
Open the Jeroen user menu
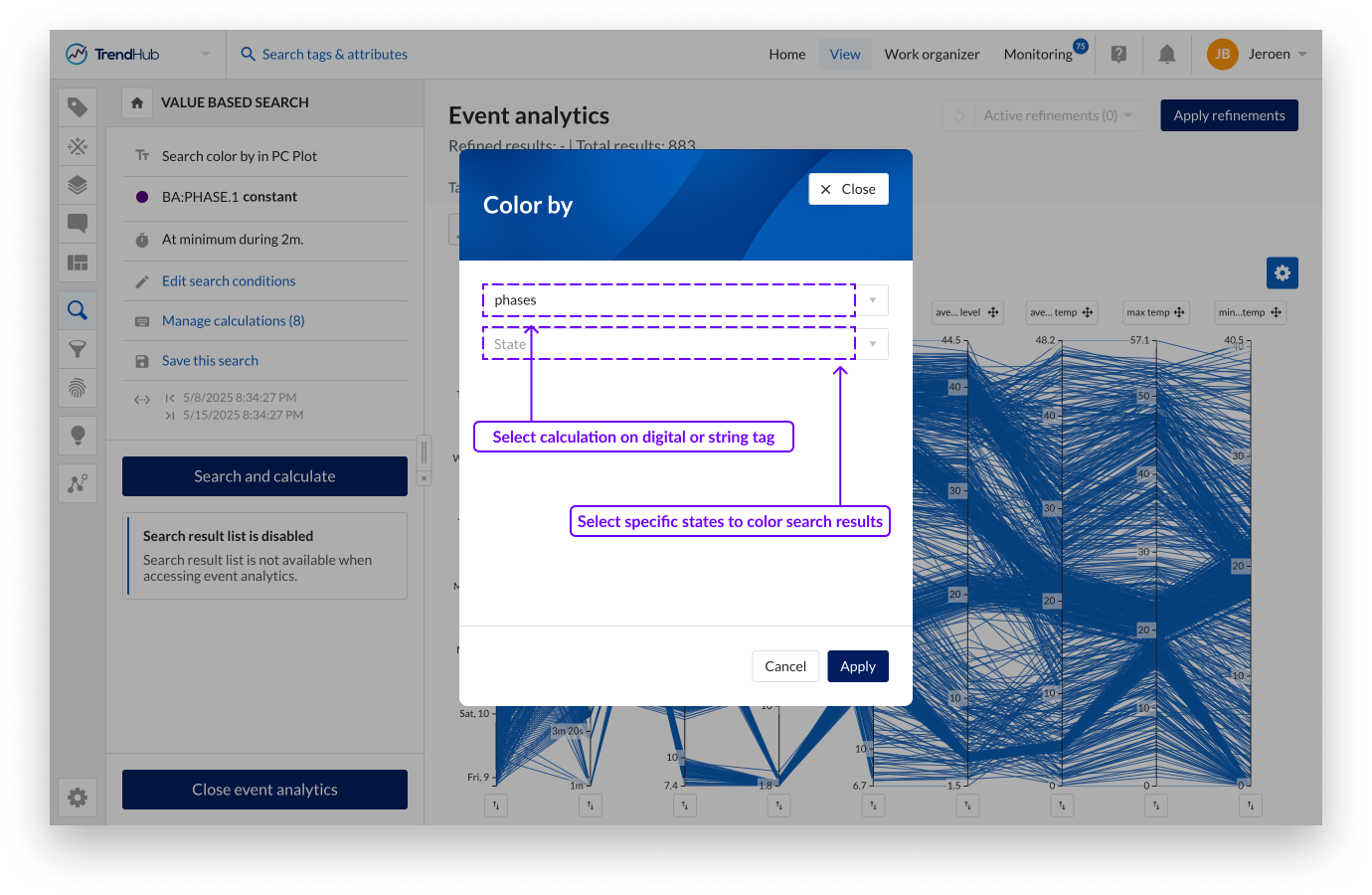(x=1257, y=55)
